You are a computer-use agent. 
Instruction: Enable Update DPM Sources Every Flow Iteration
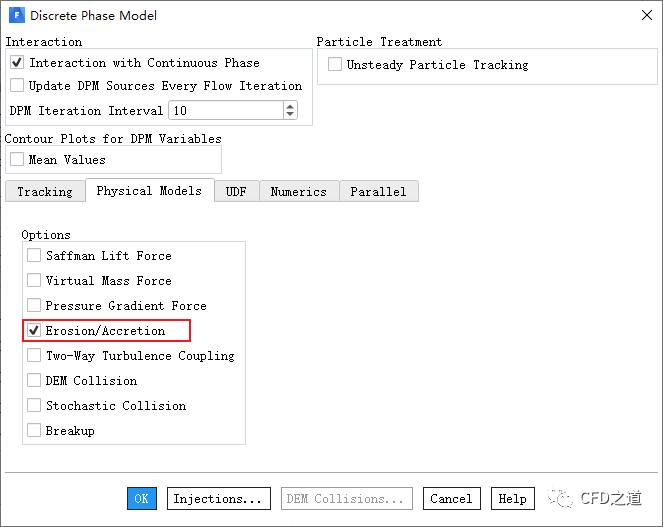pyautogui.click(x=17, y=87)
